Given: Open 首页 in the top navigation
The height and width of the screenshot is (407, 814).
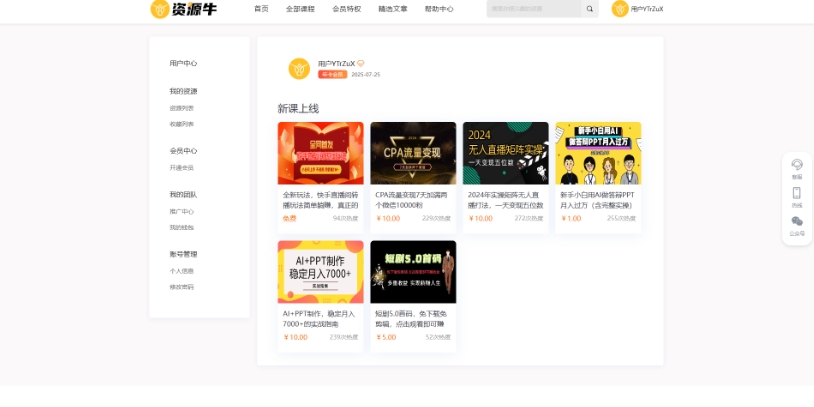Looking at the screenshot, I should coord(261,9).
